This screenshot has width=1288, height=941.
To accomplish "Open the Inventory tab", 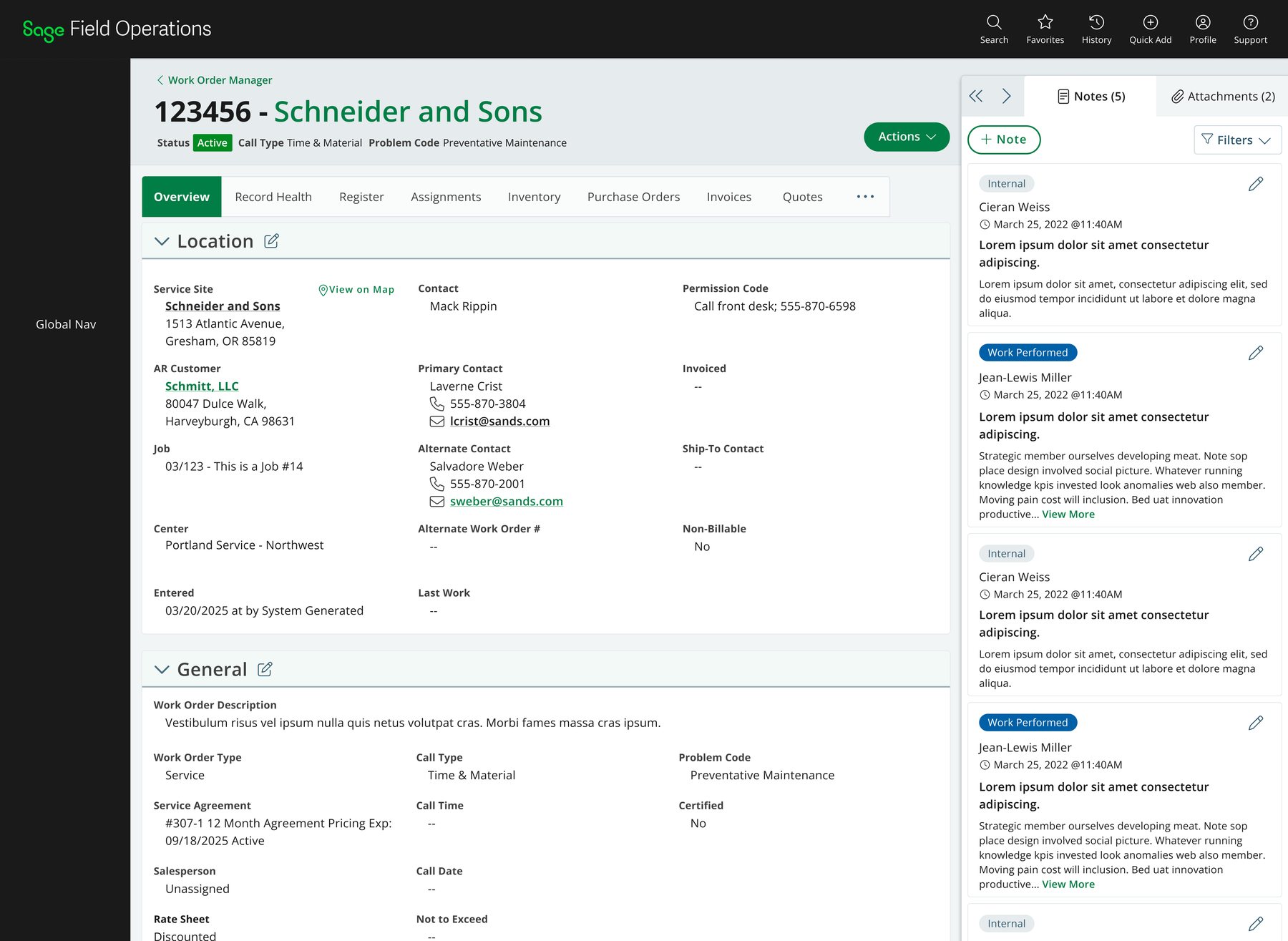I will (x=534, y=197).
